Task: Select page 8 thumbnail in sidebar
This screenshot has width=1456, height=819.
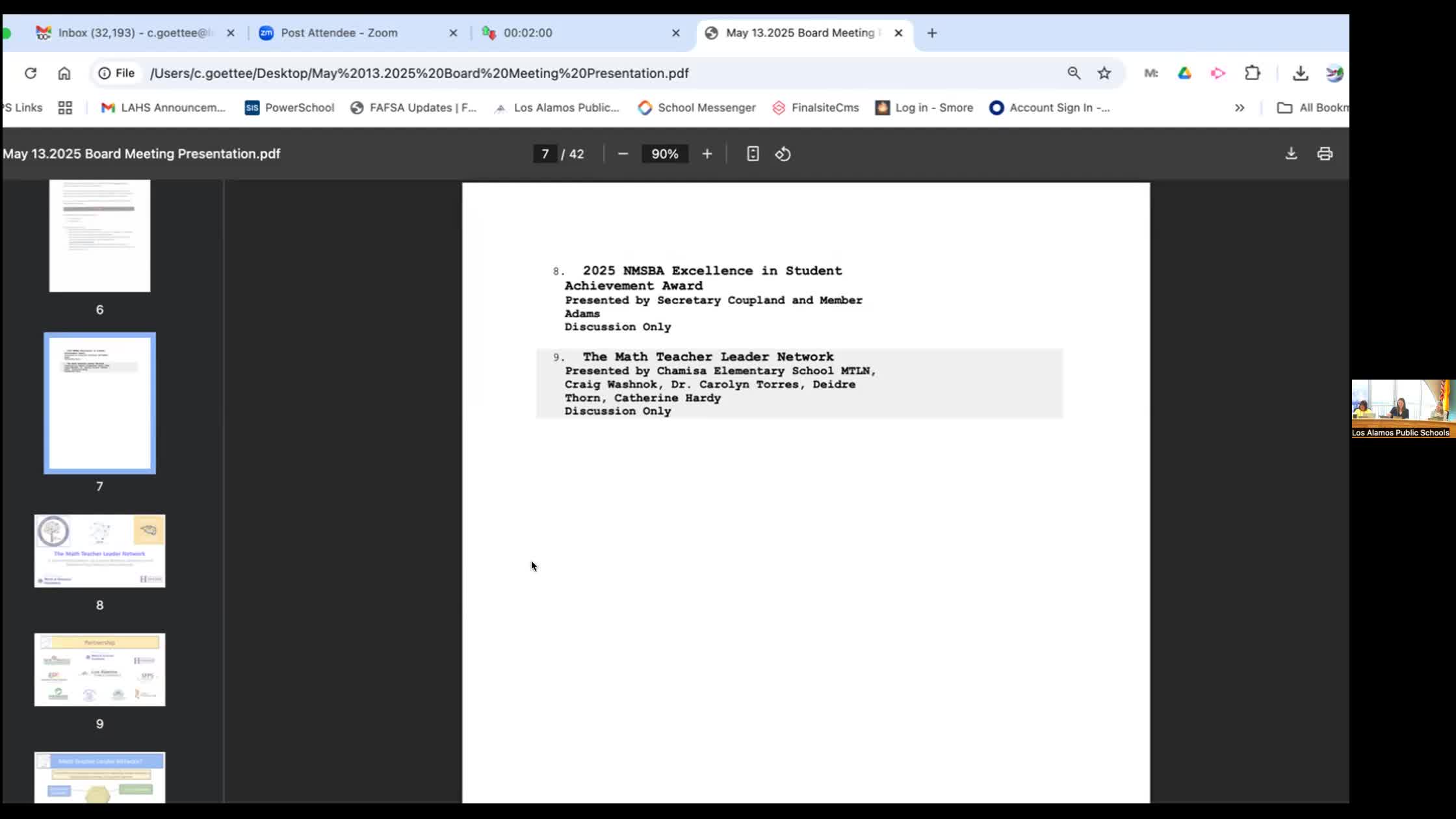Action: pos(99,551)
